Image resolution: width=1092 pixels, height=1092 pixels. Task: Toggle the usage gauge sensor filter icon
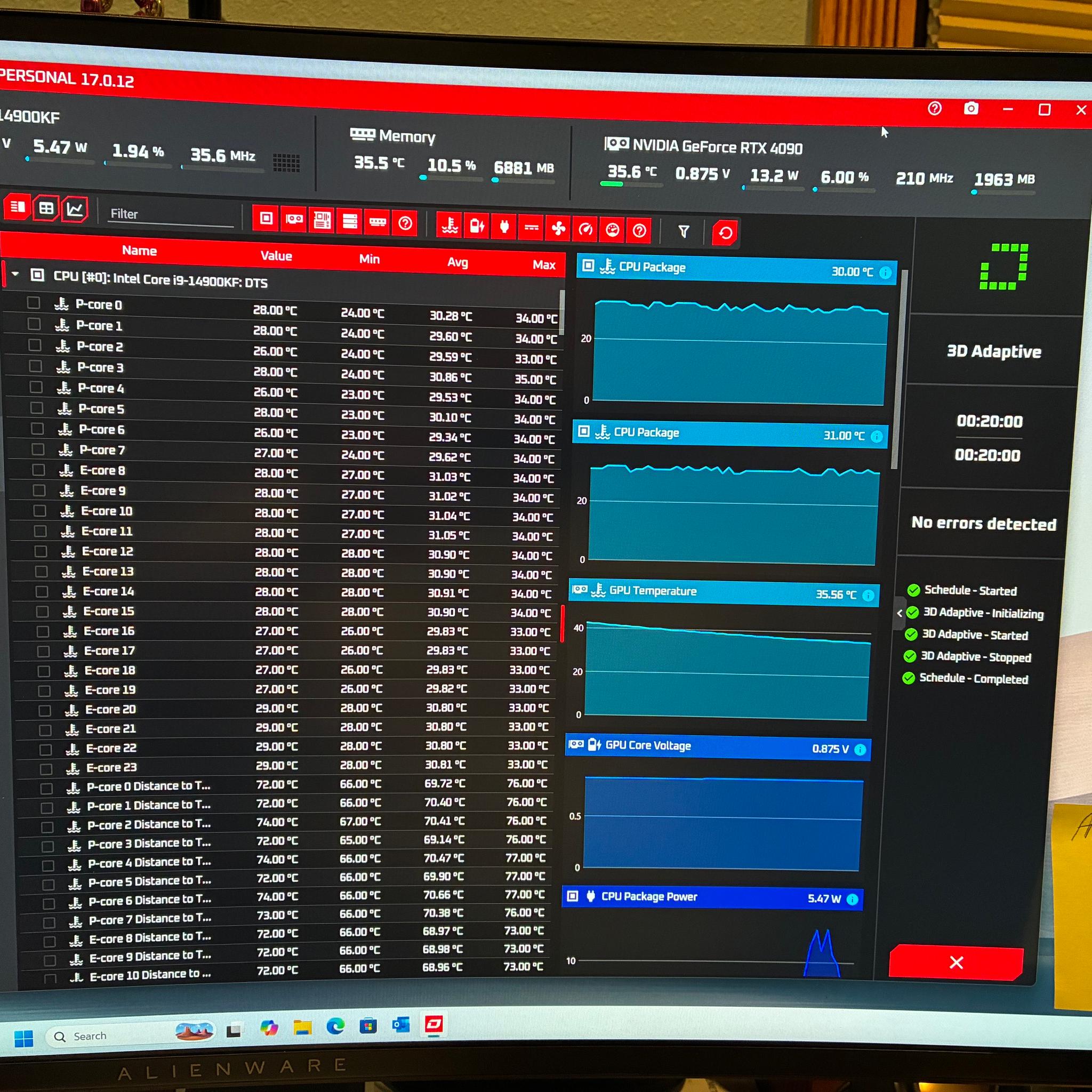613,230
